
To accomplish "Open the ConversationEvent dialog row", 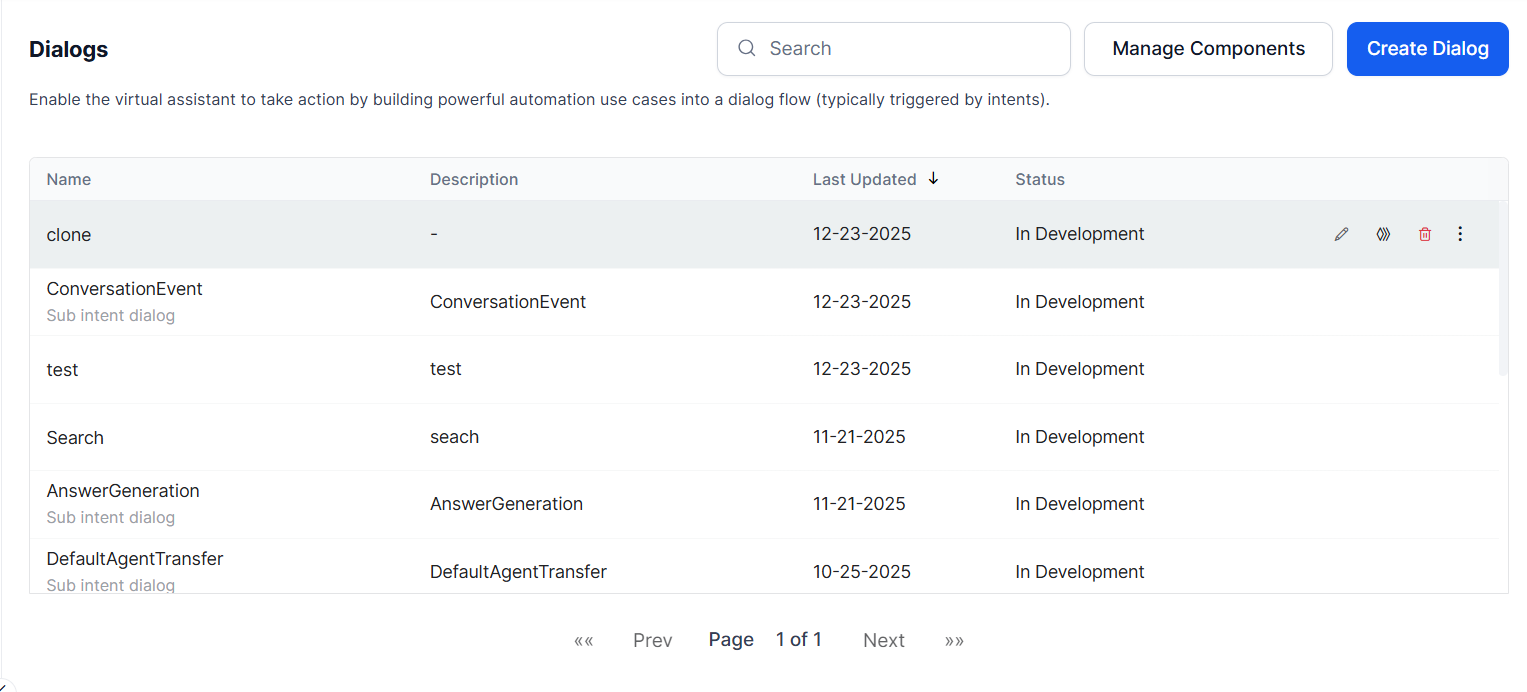I will click(124, 289).
